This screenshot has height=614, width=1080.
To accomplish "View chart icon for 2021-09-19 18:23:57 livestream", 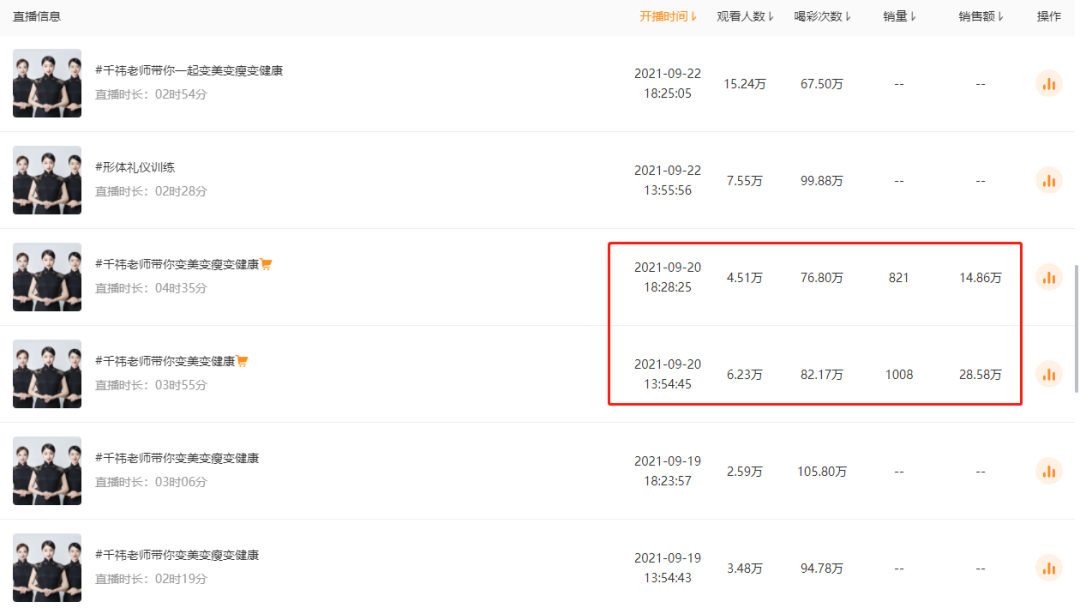I will point(1049,471).
